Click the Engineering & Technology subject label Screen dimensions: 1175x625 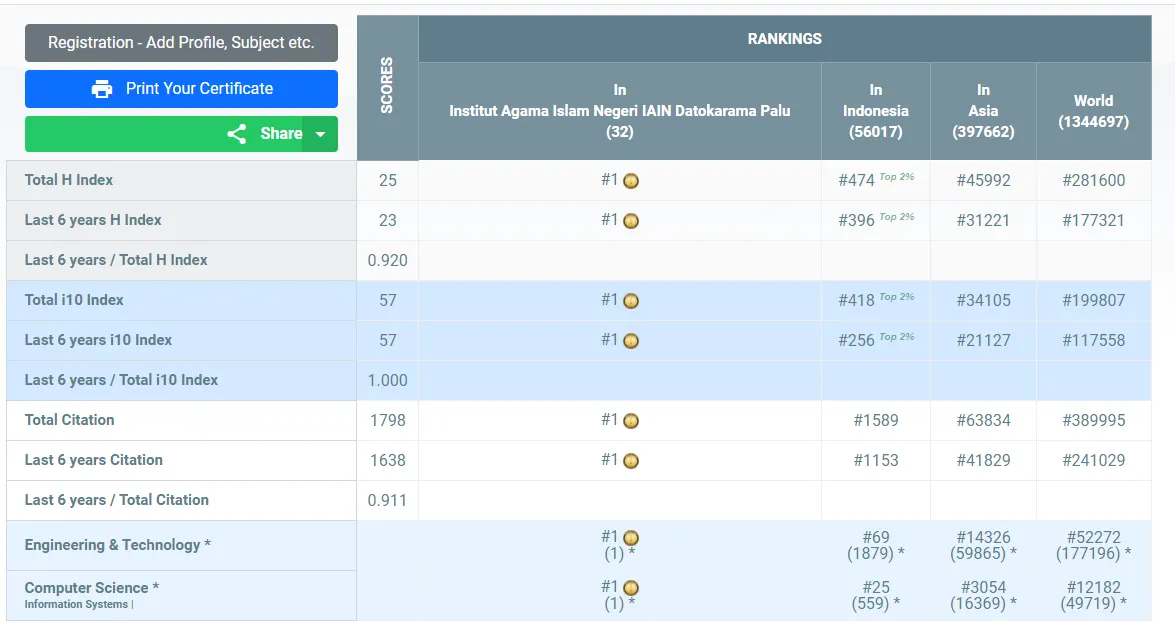(x=118, y=545)
